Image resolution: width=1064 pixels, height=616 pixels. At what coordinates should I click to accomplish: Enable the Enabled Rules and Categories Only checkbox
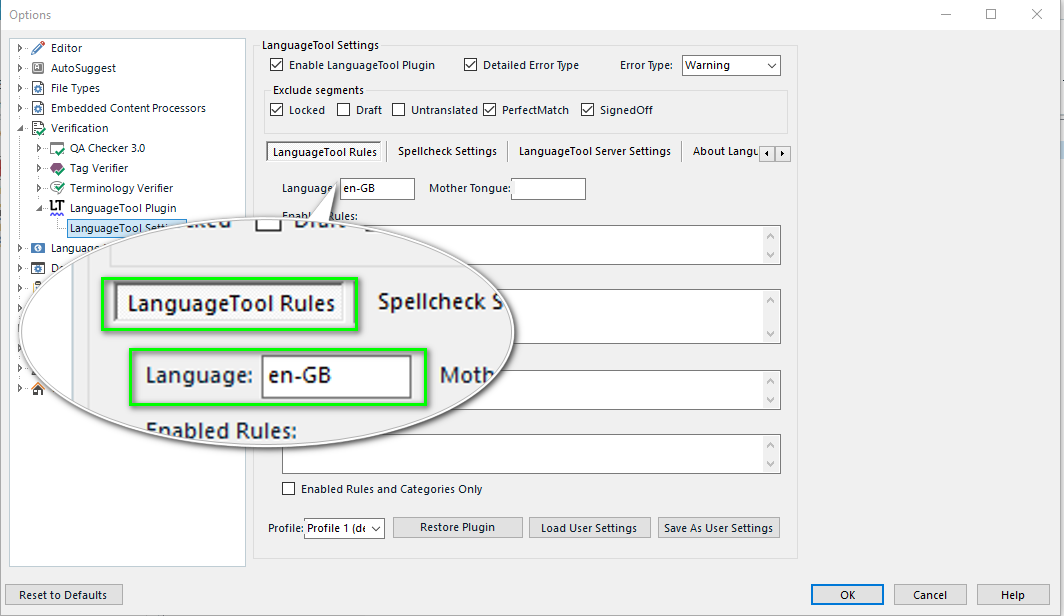(288, 489)
